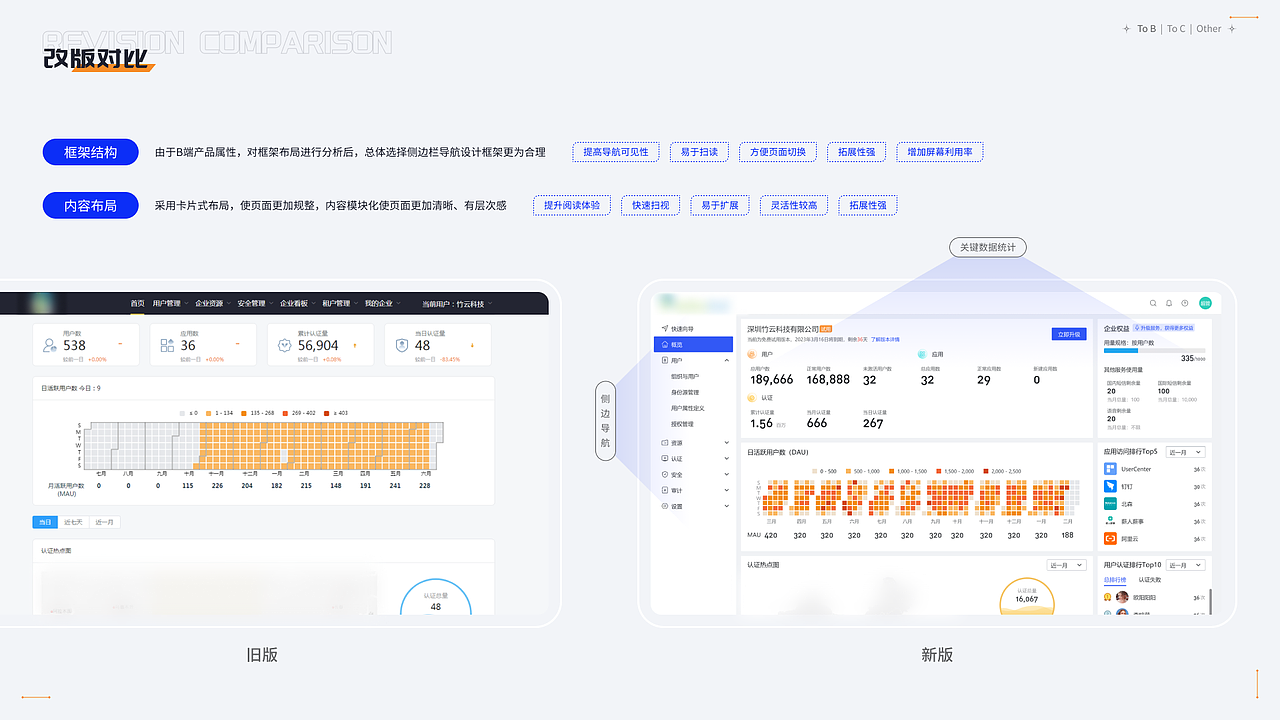Switch to 认证失败 tab
Screen dimensions: 1280x720
(1150, 580)
